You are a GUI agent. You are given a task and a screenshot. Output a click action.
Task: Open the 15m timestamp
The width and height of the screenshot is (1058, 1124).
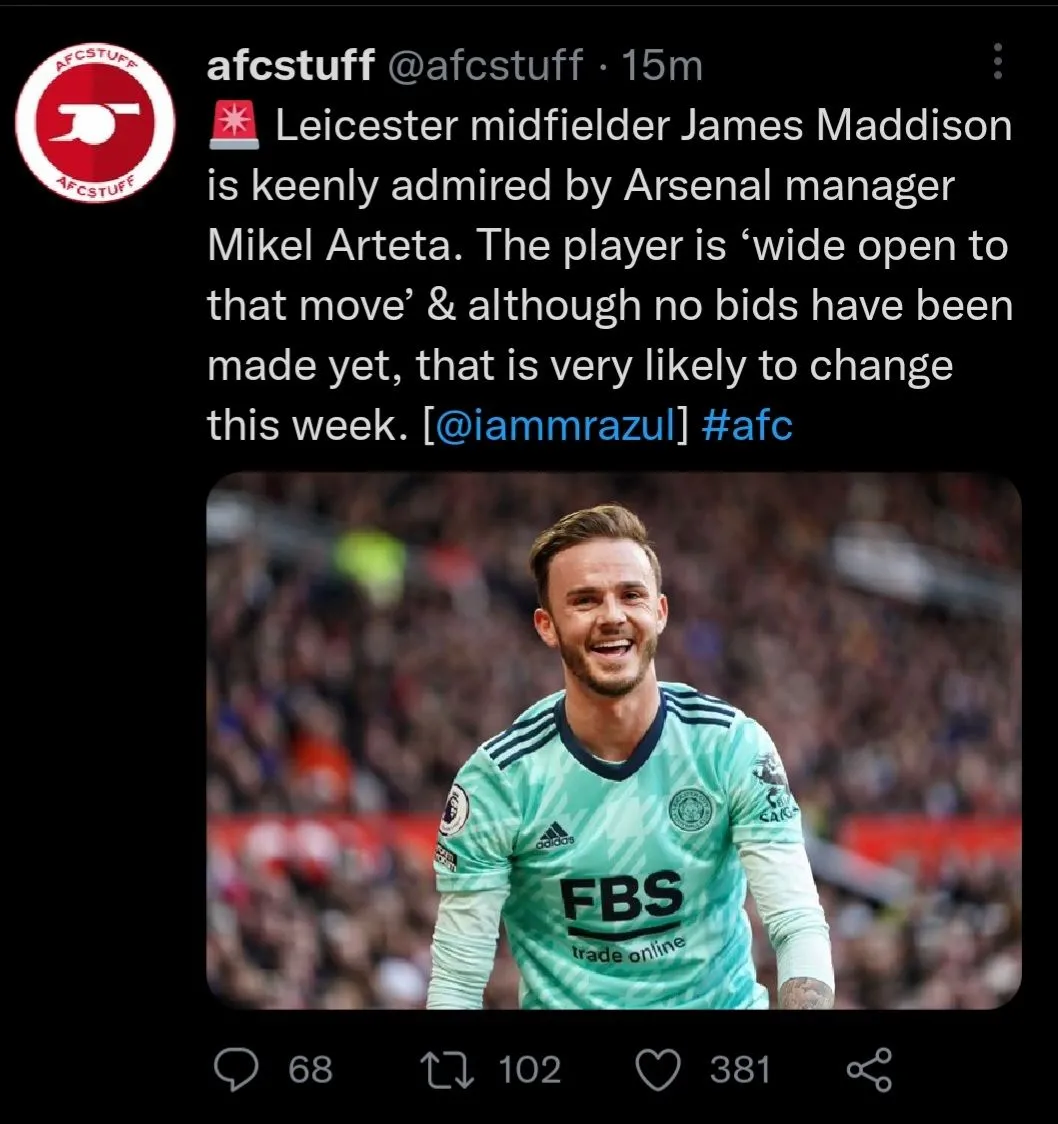tap(662, 66)
